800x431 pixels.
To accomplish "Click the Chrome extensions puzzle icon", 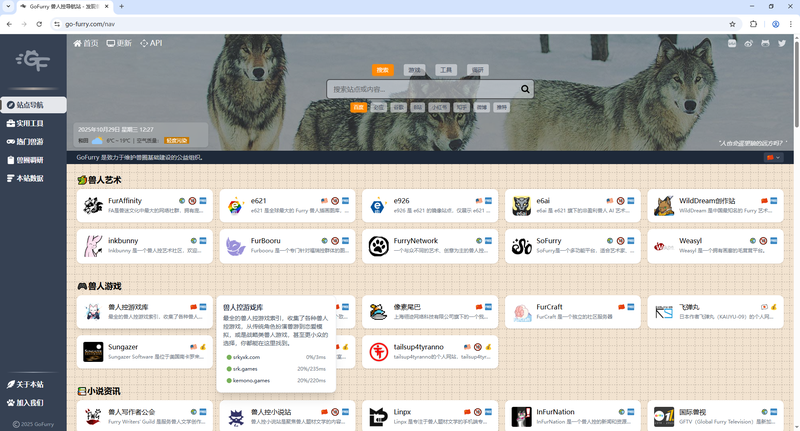I will (753, 24).
